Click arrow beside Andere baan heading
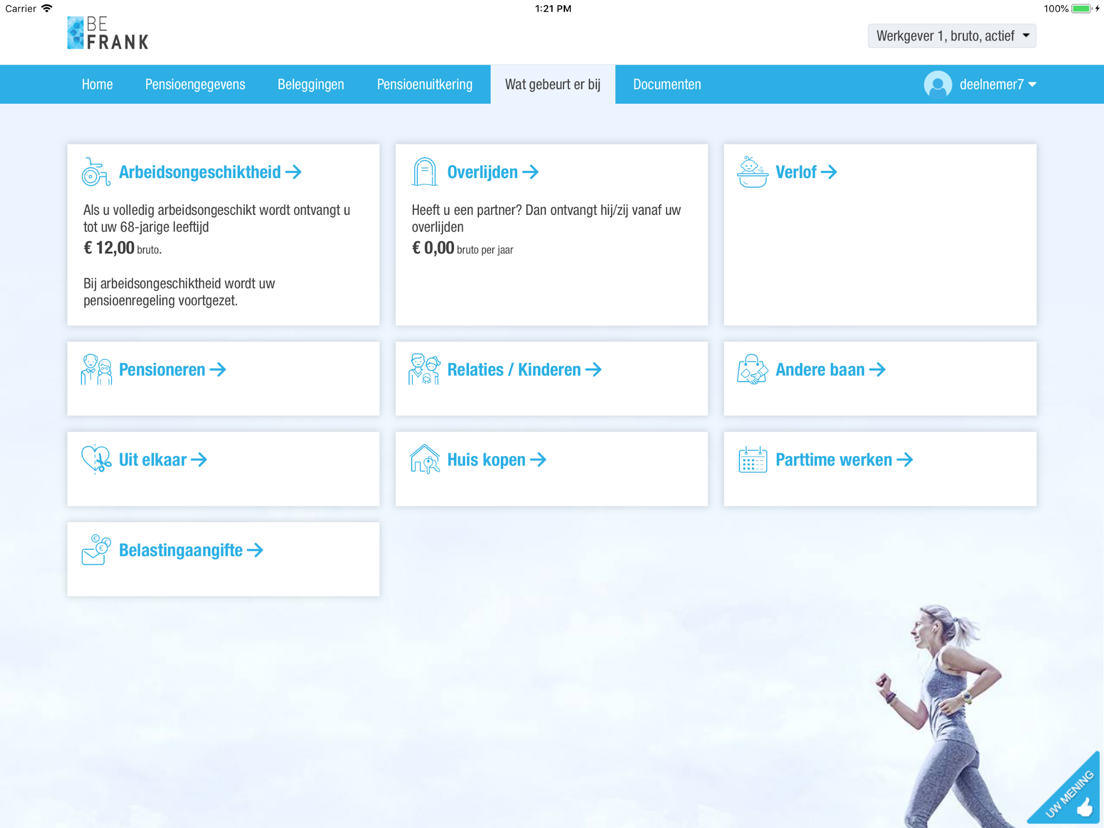Image resolution: width=1104 pixels, height=828 pixels. point(877,370)
